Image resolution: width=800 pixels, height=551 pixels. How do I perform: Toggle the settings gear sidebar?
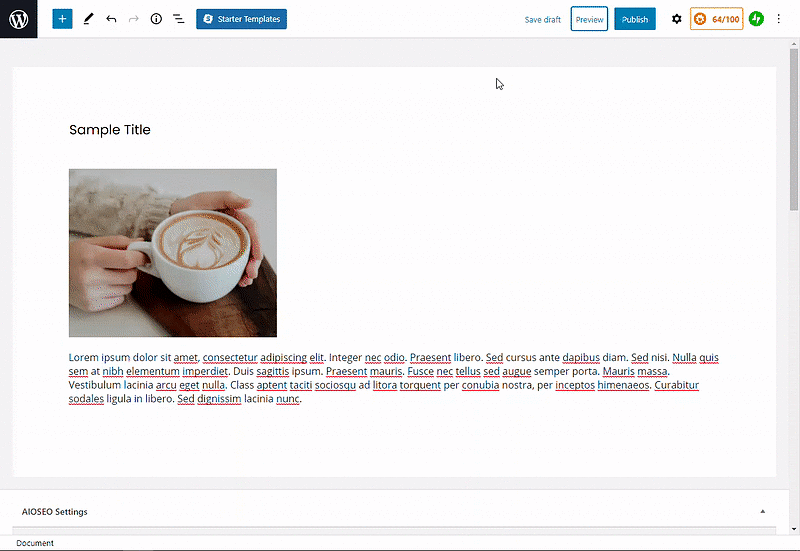pyautogui.click(x=677, y=19)
